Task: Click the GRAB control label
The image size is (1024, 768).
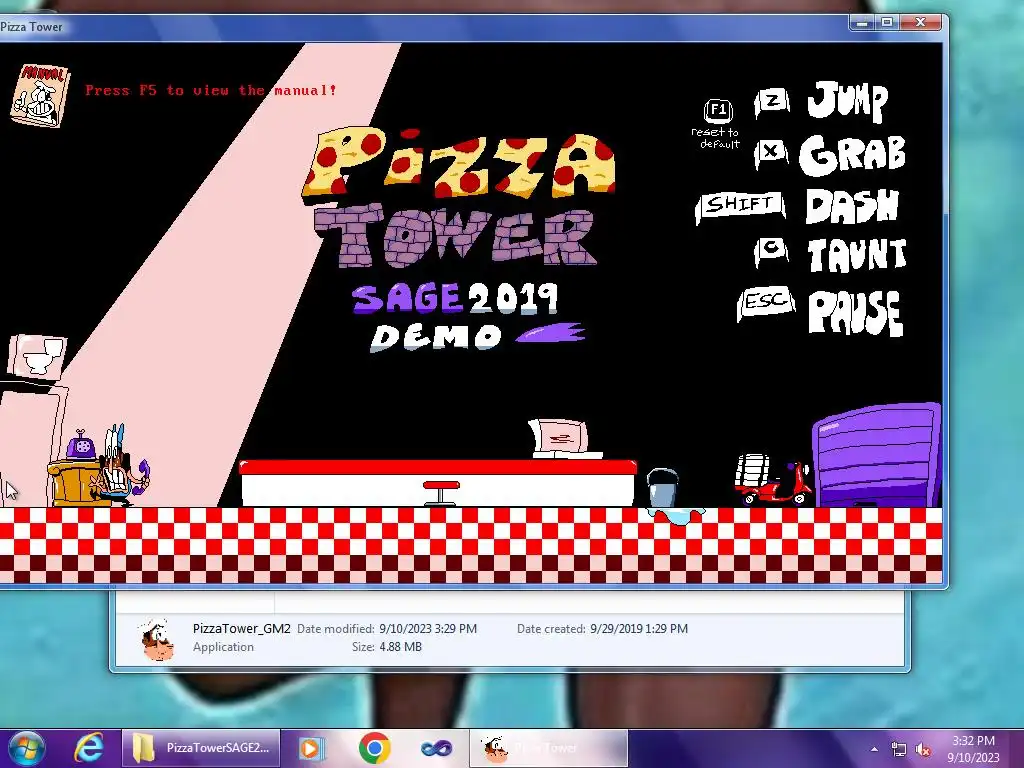Action: (852, 155)
